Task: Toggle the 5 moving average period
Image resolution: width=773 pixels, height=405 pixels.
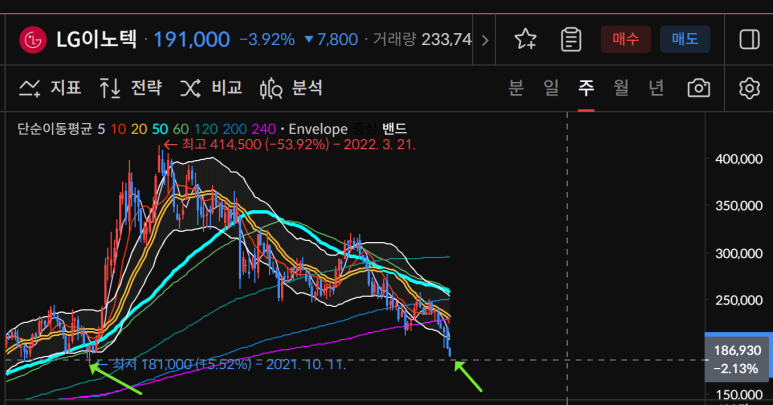Action: (x=101, y=129)
